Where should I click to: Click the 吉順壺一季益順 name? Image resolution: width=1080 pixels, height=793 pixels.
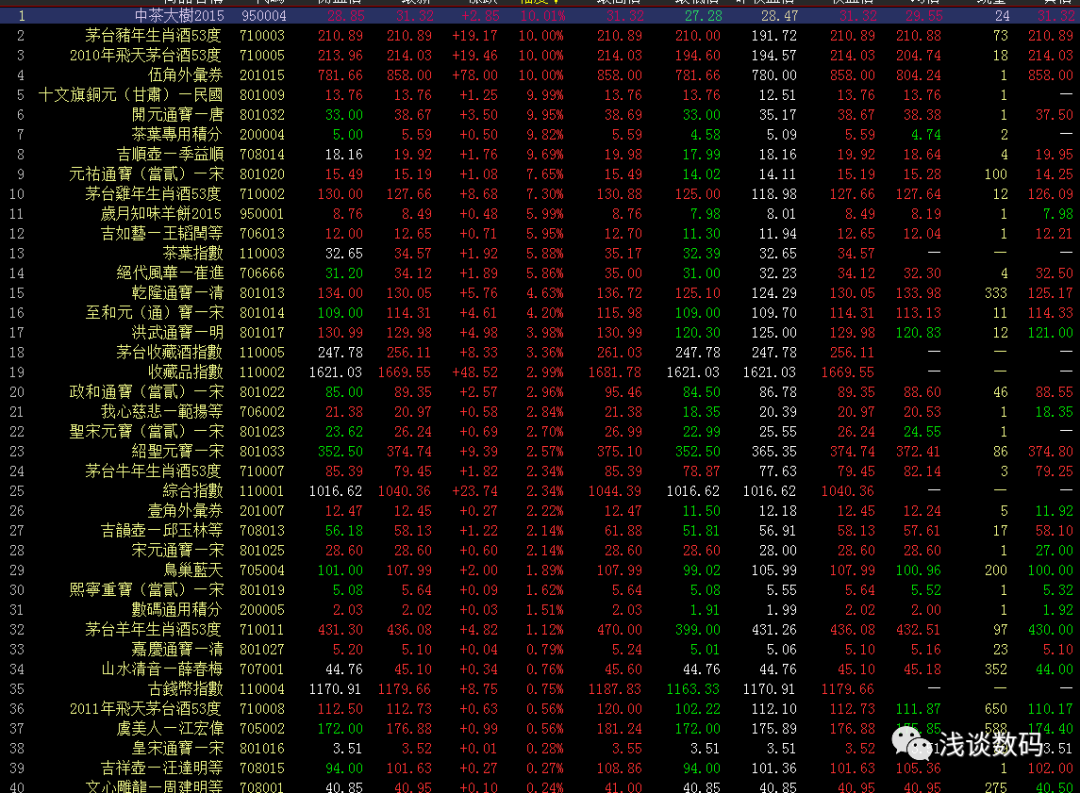coord(170,154)
